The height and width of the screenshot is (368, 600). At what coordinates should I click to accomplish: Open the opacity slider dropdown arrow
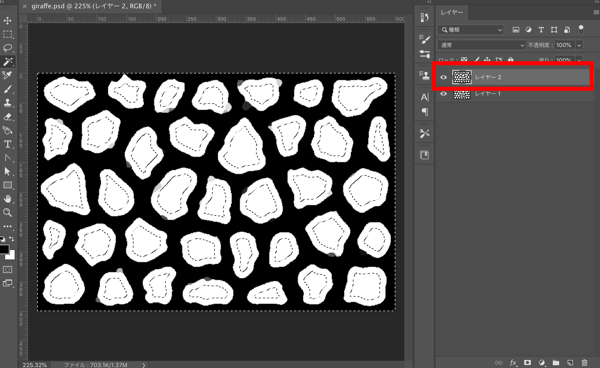(579, 45)
